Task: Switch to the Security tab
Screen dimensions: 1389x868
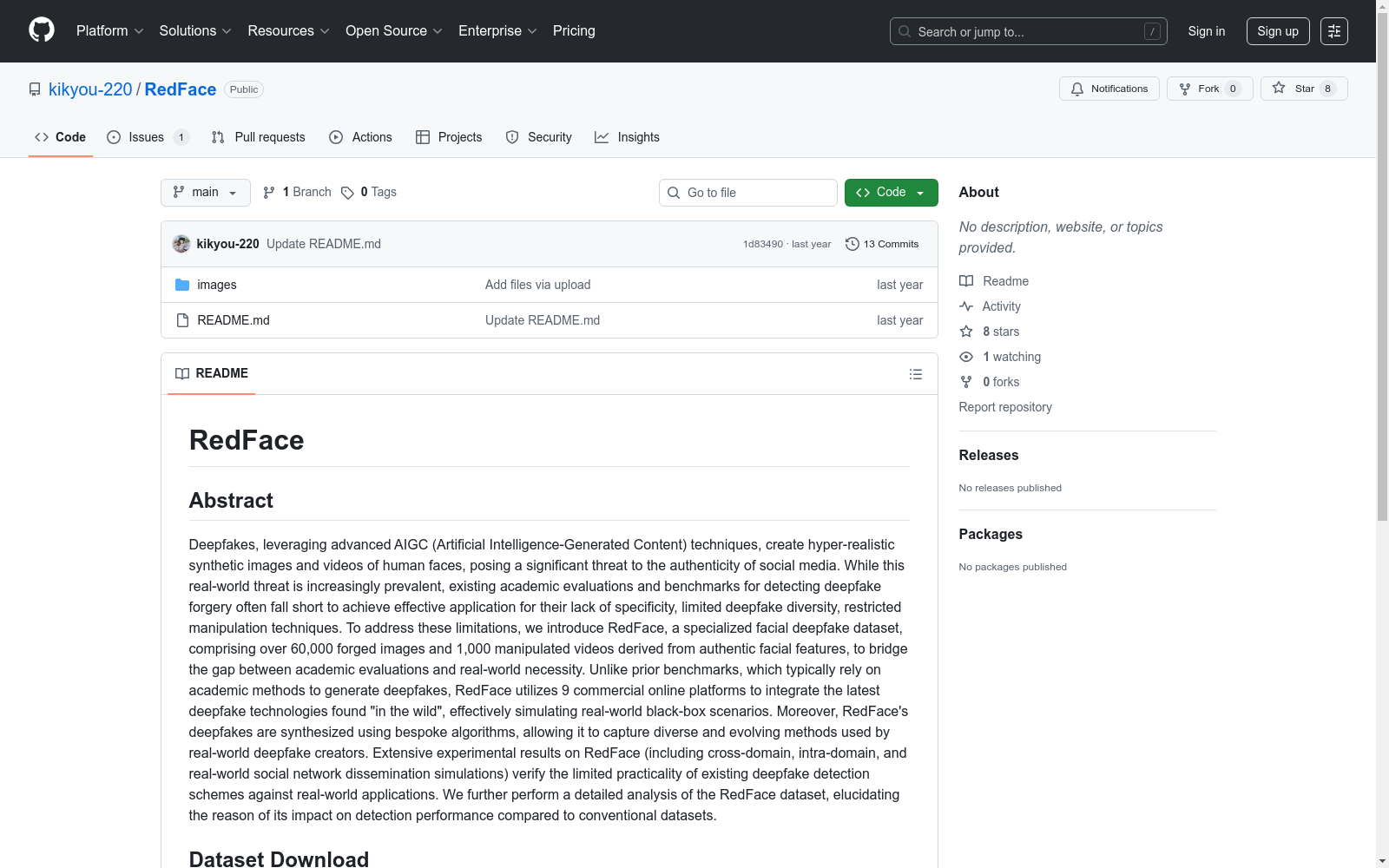Action: pos(539,137)
